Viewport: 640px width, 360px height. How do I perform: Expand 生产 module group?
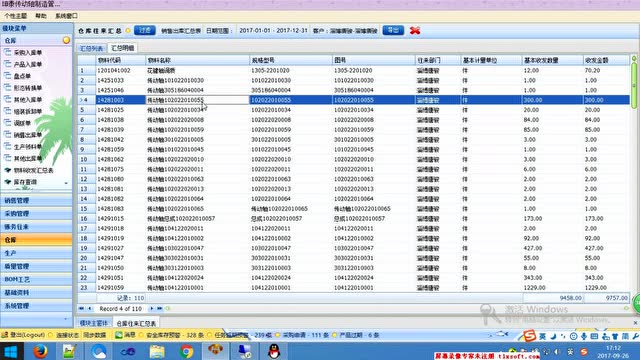(x=36, y=253)
